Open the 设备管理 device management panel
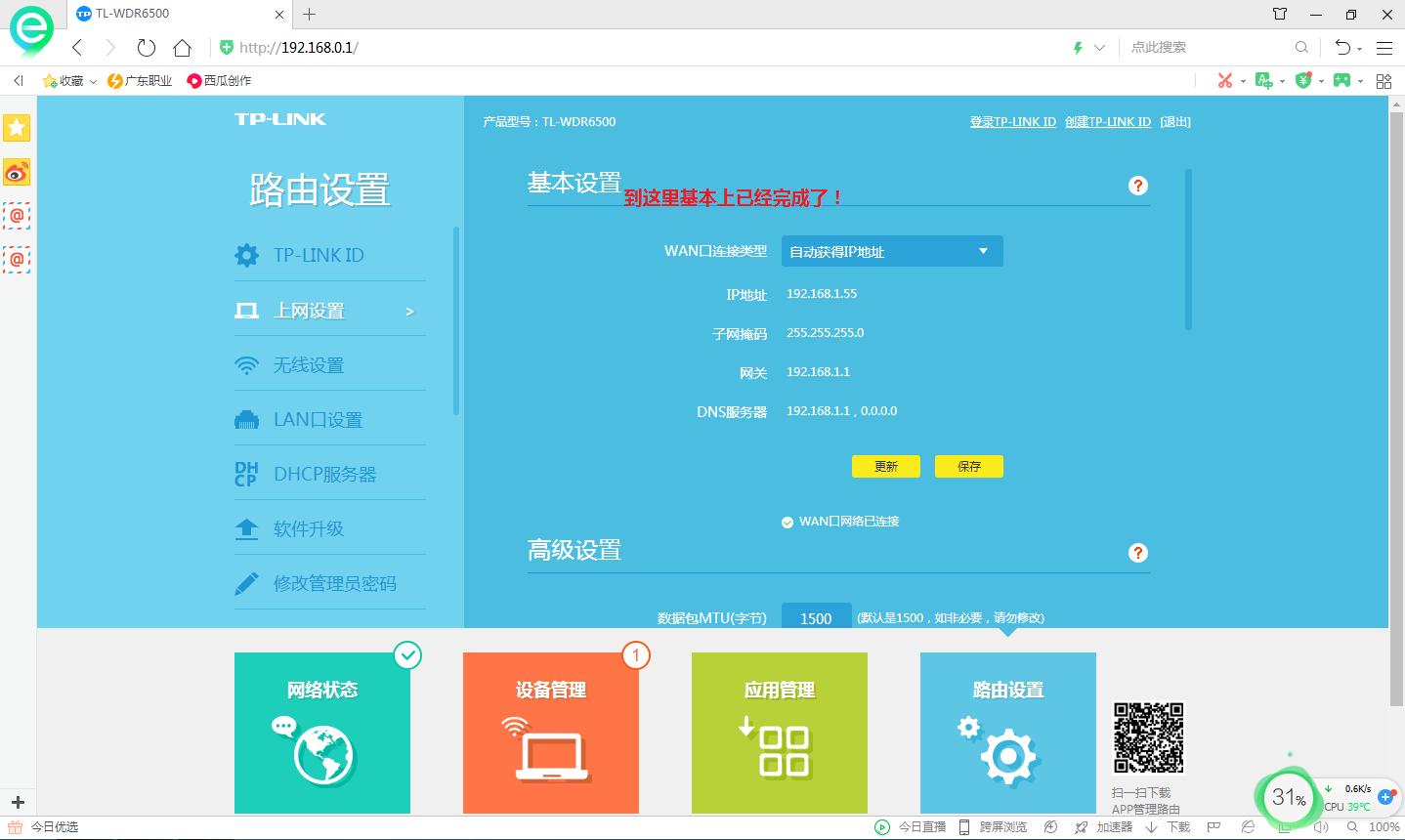 point(550,733)
